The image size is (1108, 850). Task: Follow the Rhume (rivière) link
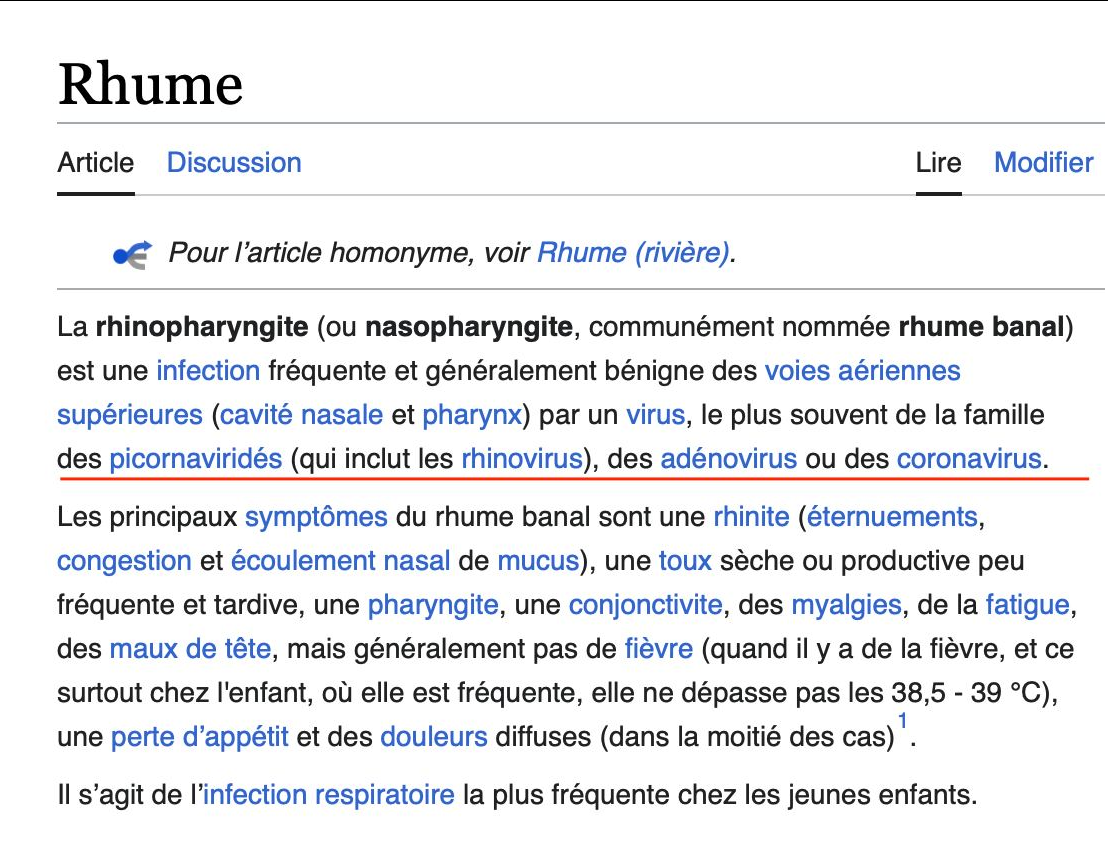pyautogui.click(x=633, y=253)
